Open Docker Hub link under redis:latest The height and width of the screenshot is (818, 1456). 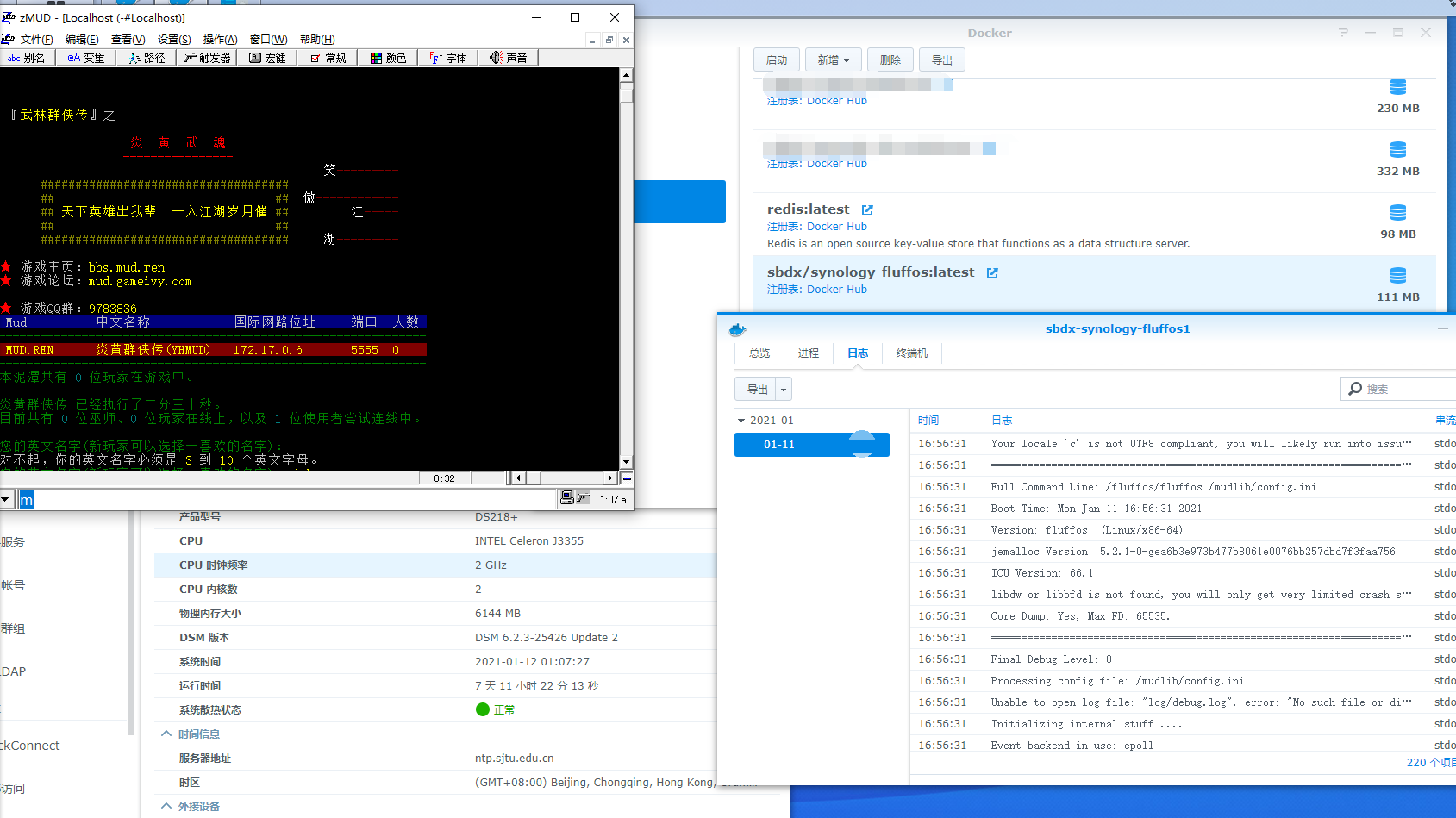click(837, 227)
